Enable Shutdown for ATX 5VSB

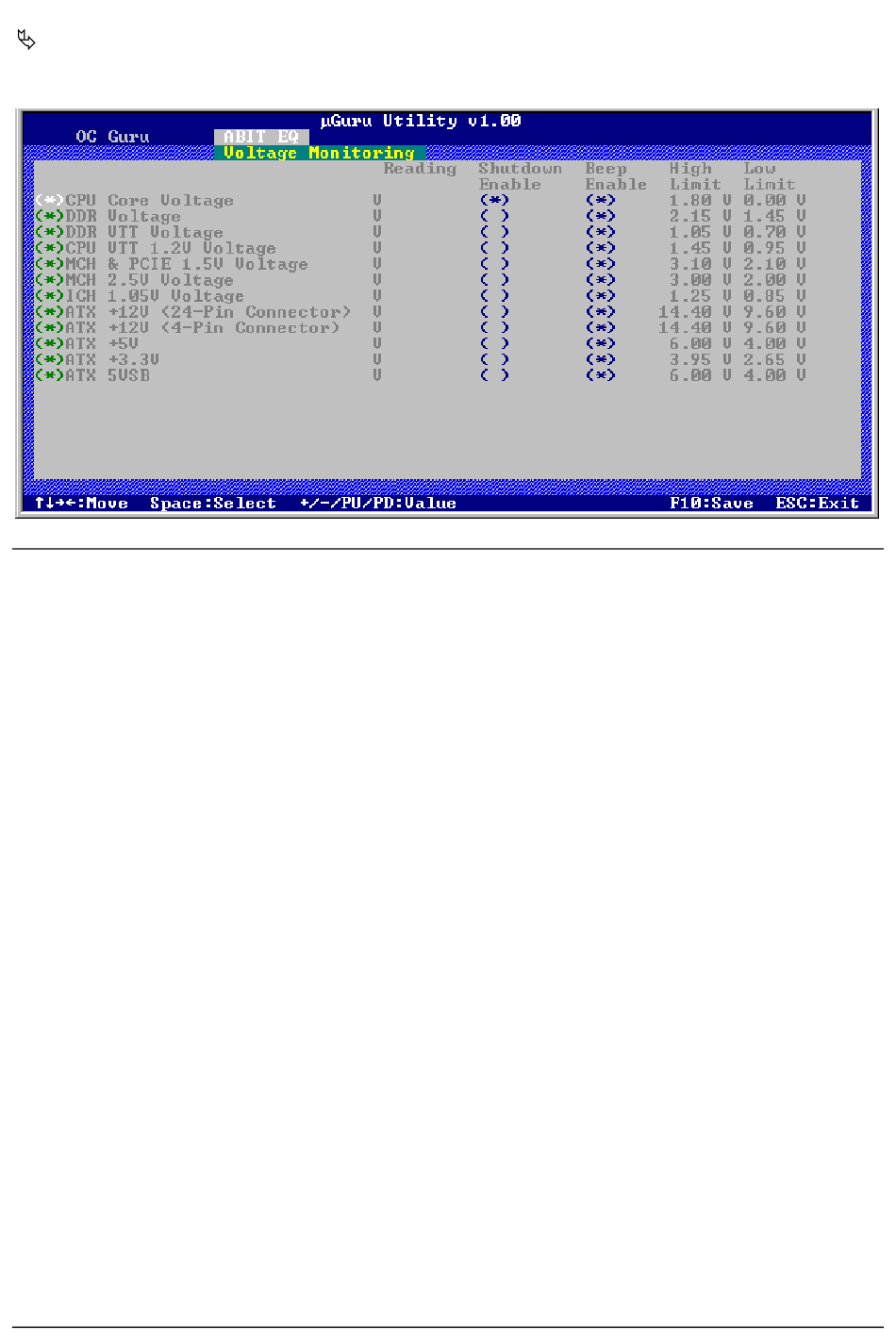pyautogui.click(x=494, y=375)
